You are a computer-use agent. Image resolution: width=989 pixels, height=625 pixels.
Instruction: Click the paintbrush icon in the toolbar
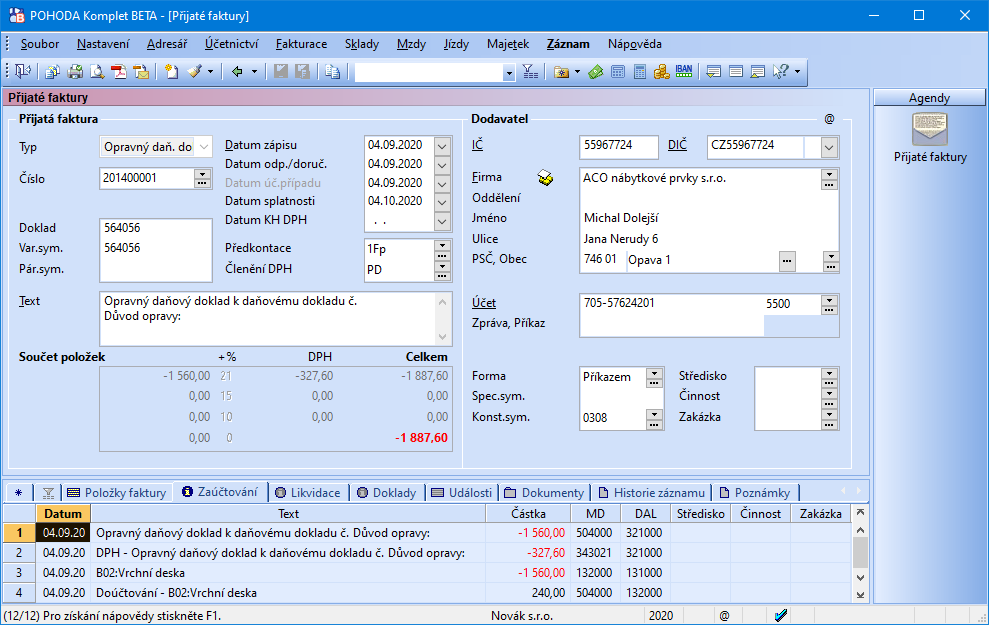(x=194, y=72)
